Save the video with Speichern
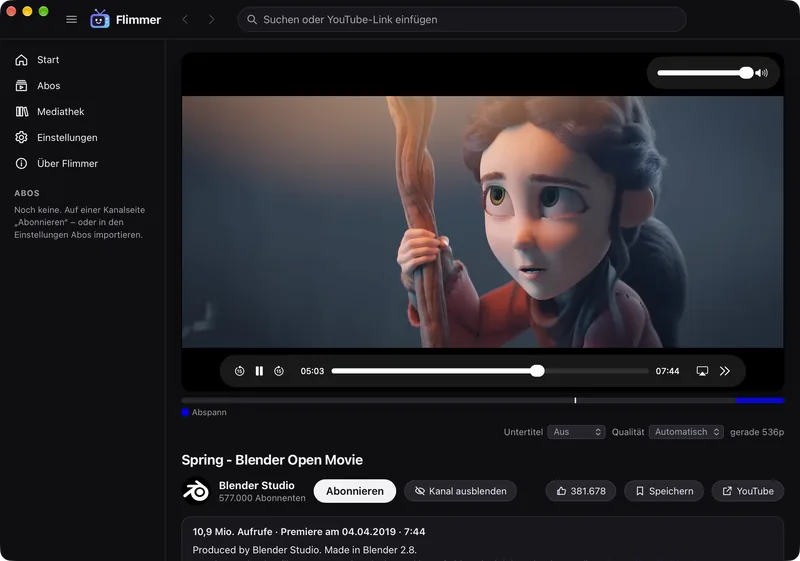 point(664,491)
